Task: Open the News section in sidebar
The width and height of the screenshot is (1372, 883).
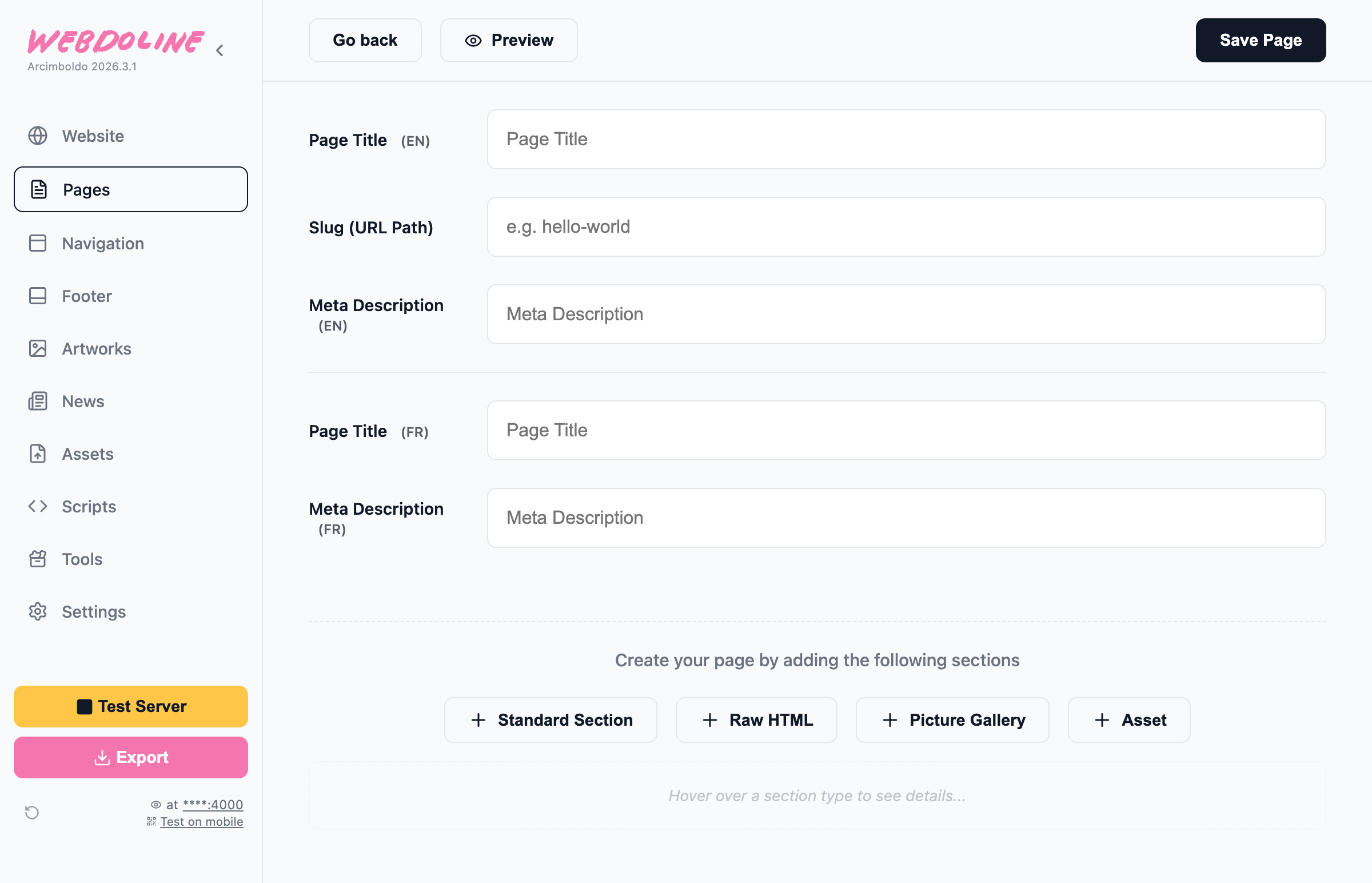Action: coord(83,401)
